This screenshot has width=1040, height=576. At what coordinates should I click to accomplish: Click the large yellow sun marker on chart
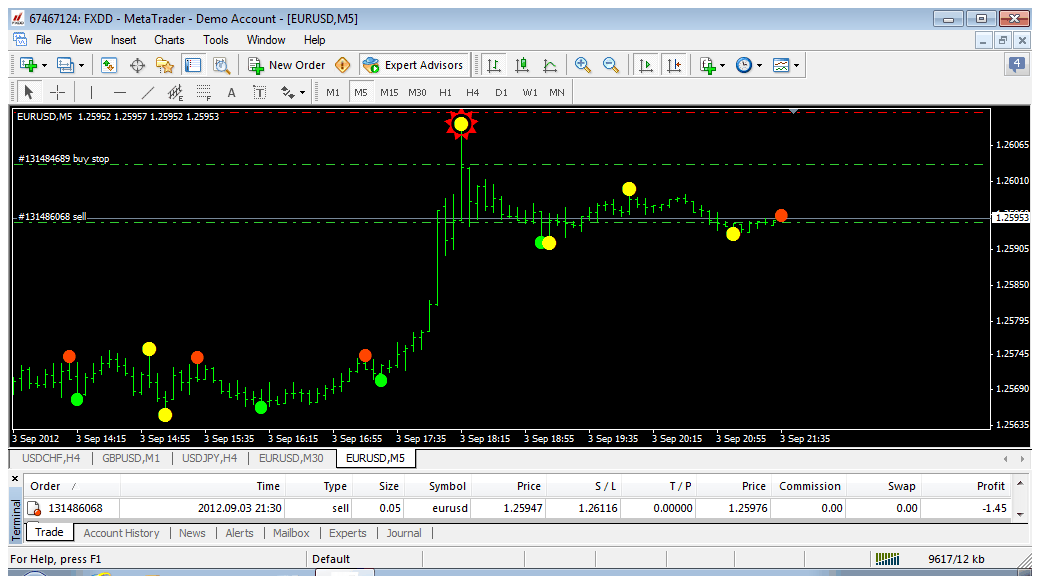pos(461,124)
